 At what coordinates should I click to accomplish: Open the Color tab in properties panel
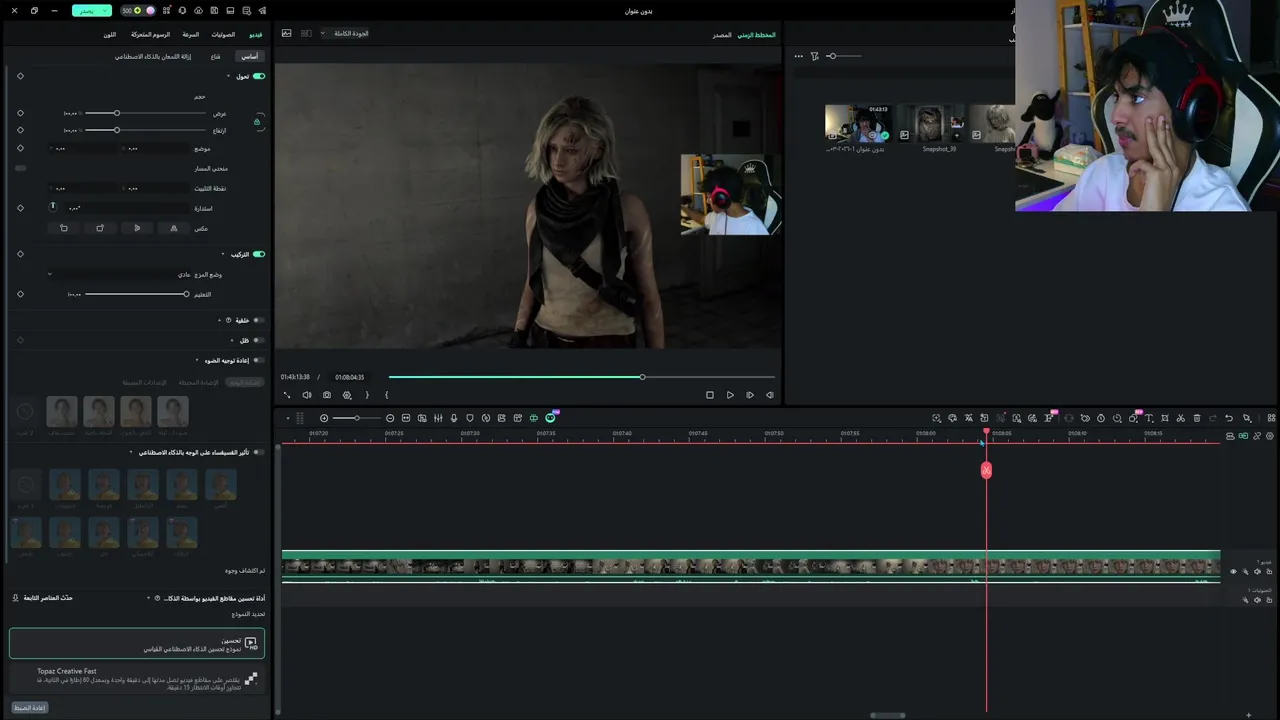(x=109, y=35)
